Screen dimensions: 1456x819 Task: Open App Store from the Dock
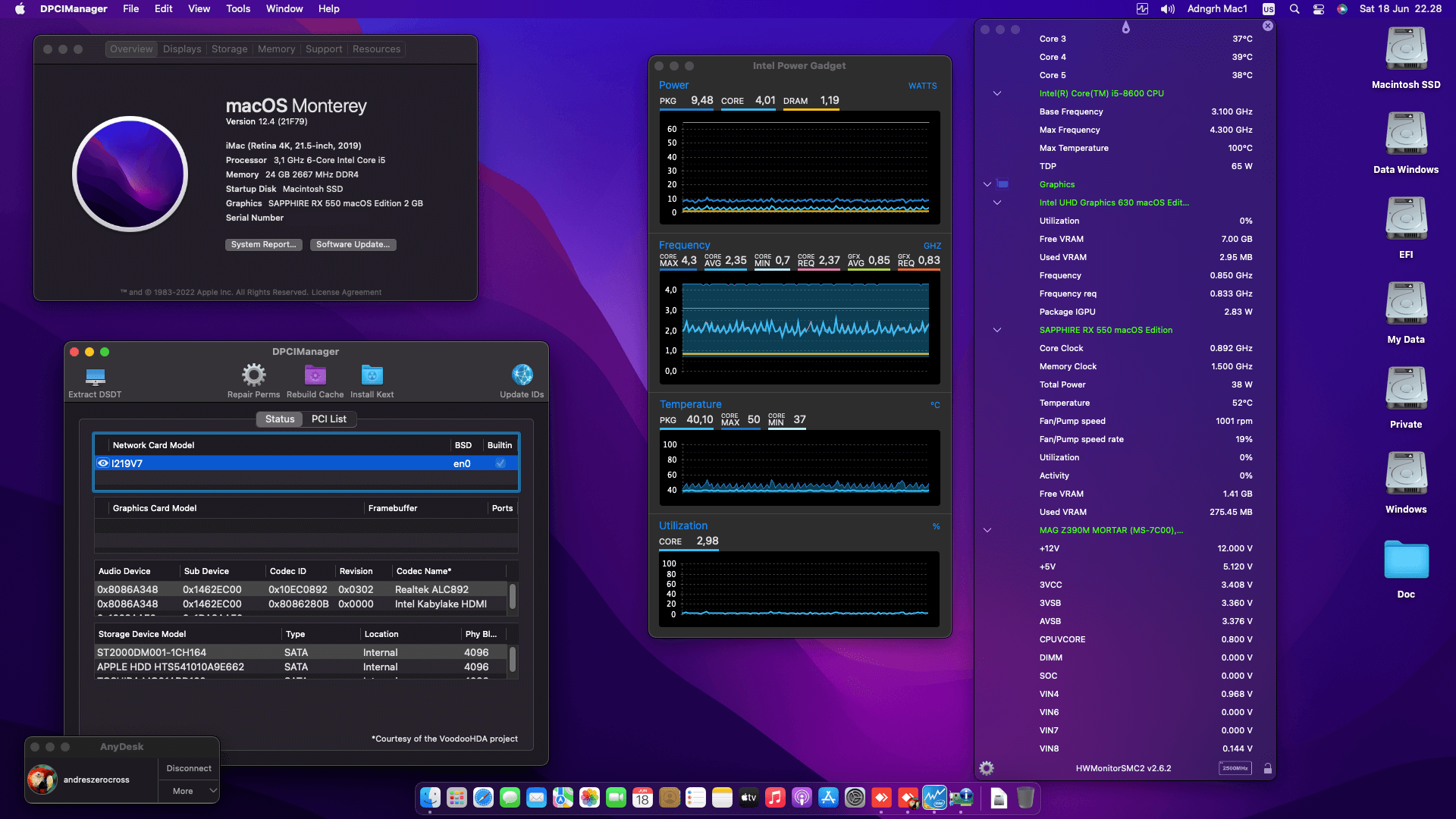click(828, 798)
